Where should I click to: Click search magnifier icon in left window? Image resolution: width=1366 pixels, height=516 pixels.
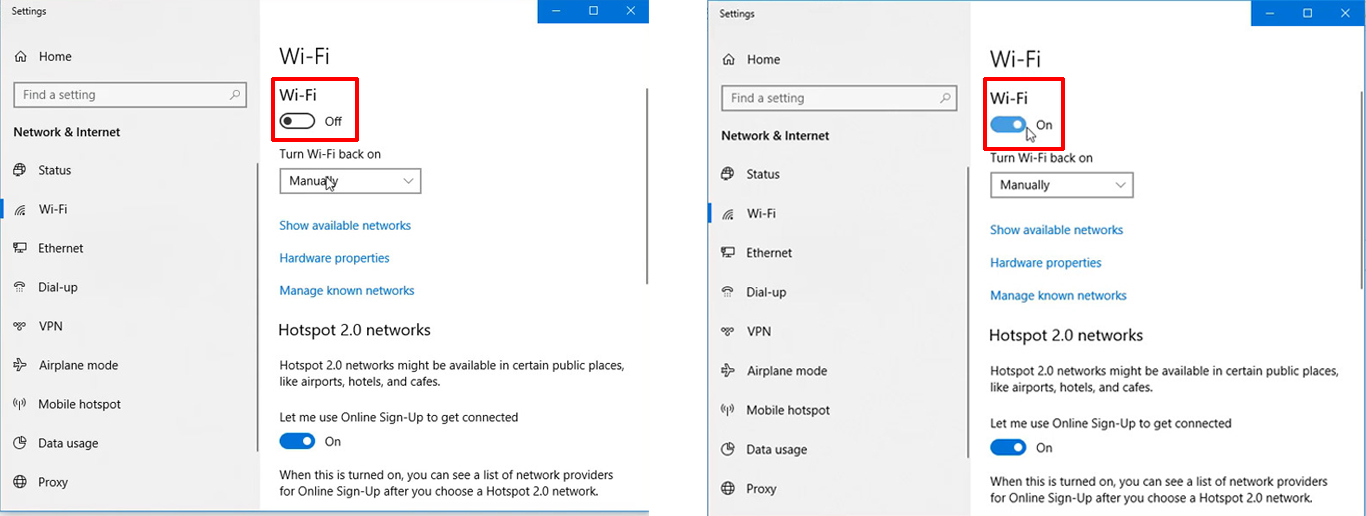(x=235, y=95)
